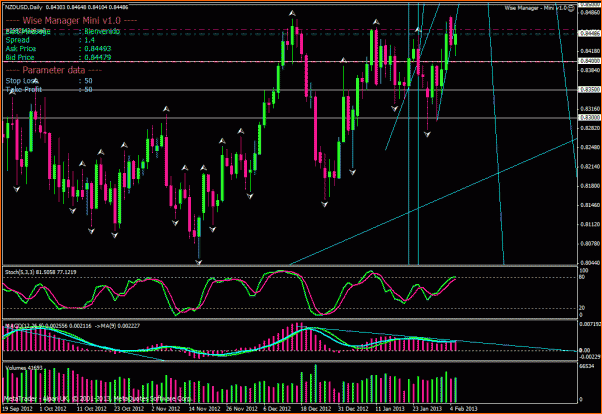Viewport: 602px width, 414px height.
Task: Click the 0.84860 price scale label
Action: click(x=590, y=13)
